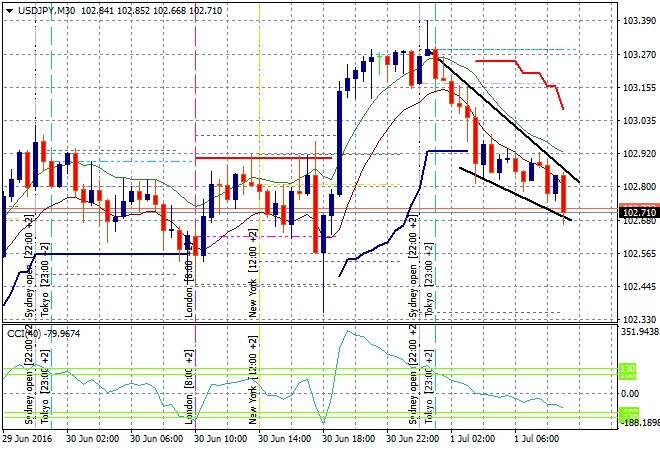
Task: Select the current price label 102.710
Action: click(638, 212)
